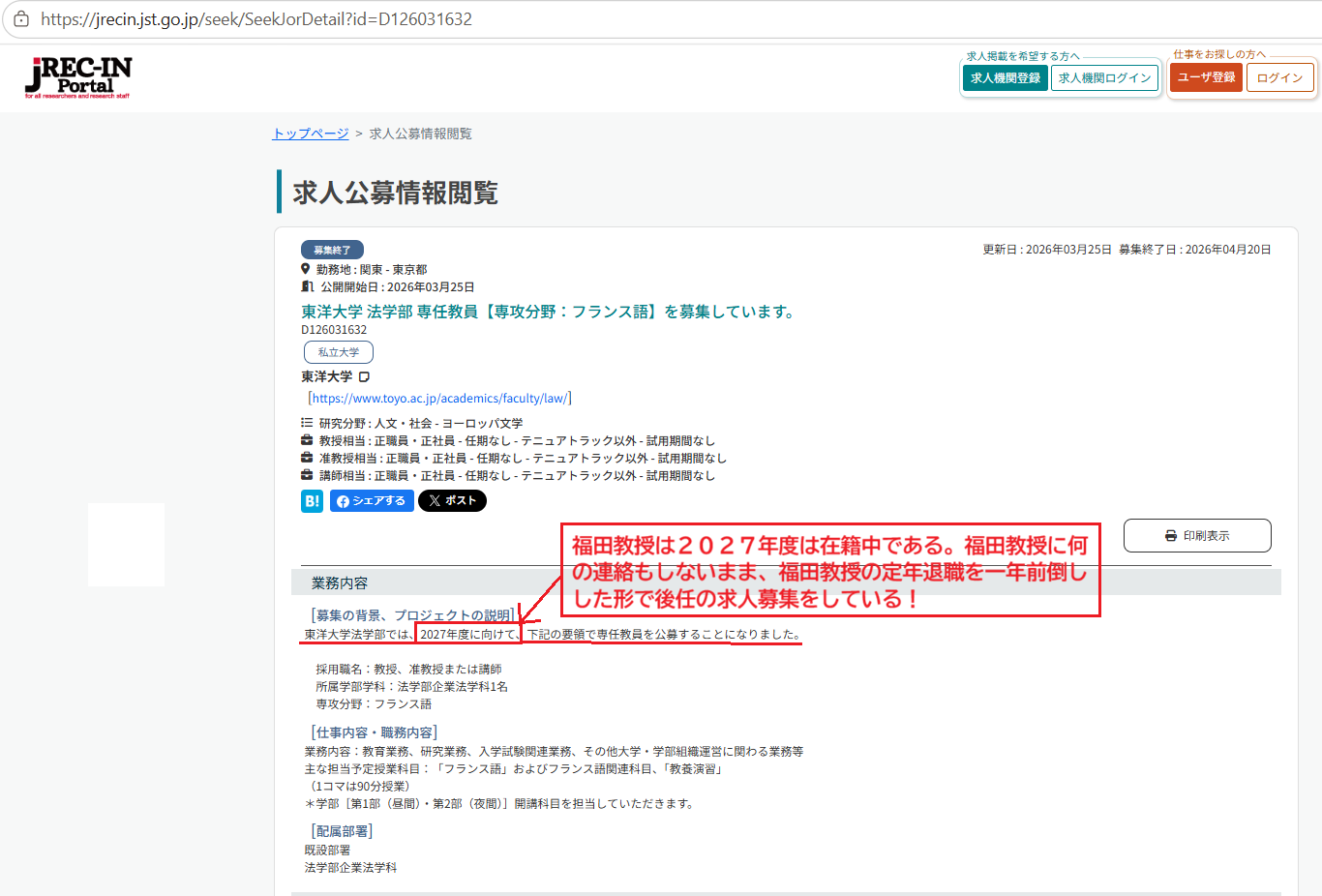Click the briefcase icon beside 講師相当
Viewport: 1322px width, 896px height.
[x=307, y=475]
